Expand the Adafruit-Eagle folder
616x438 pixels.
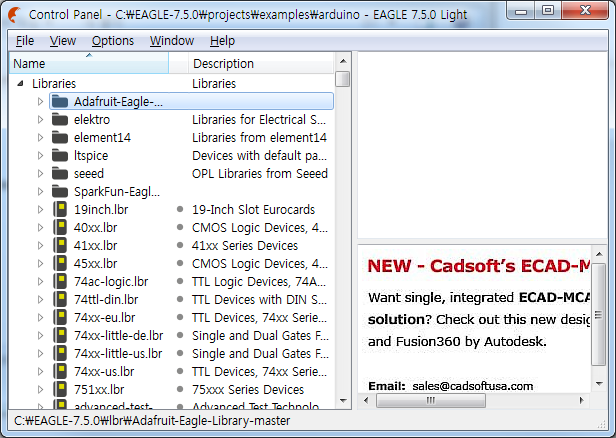tap(40, 101)
